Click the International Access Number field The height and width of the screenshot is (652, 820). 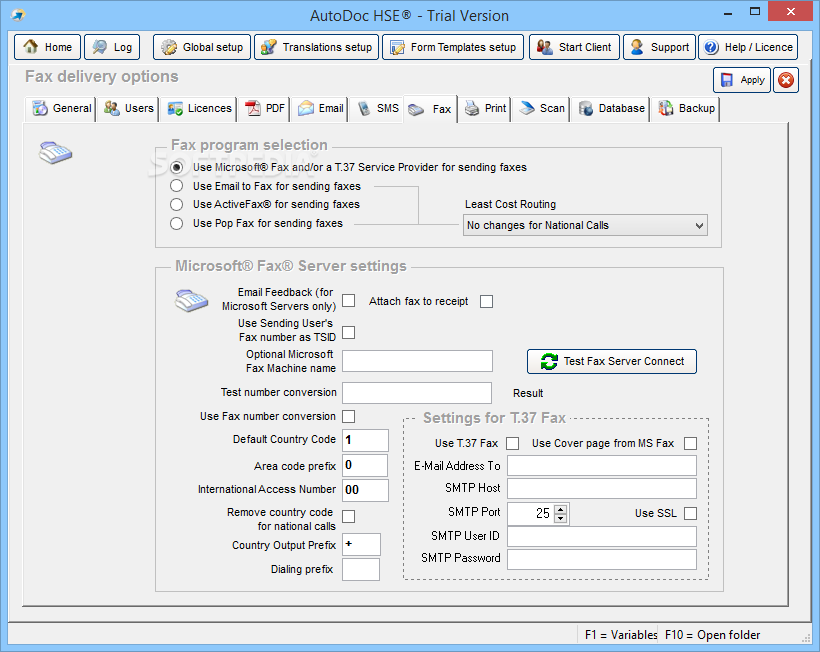coord(365,490)
